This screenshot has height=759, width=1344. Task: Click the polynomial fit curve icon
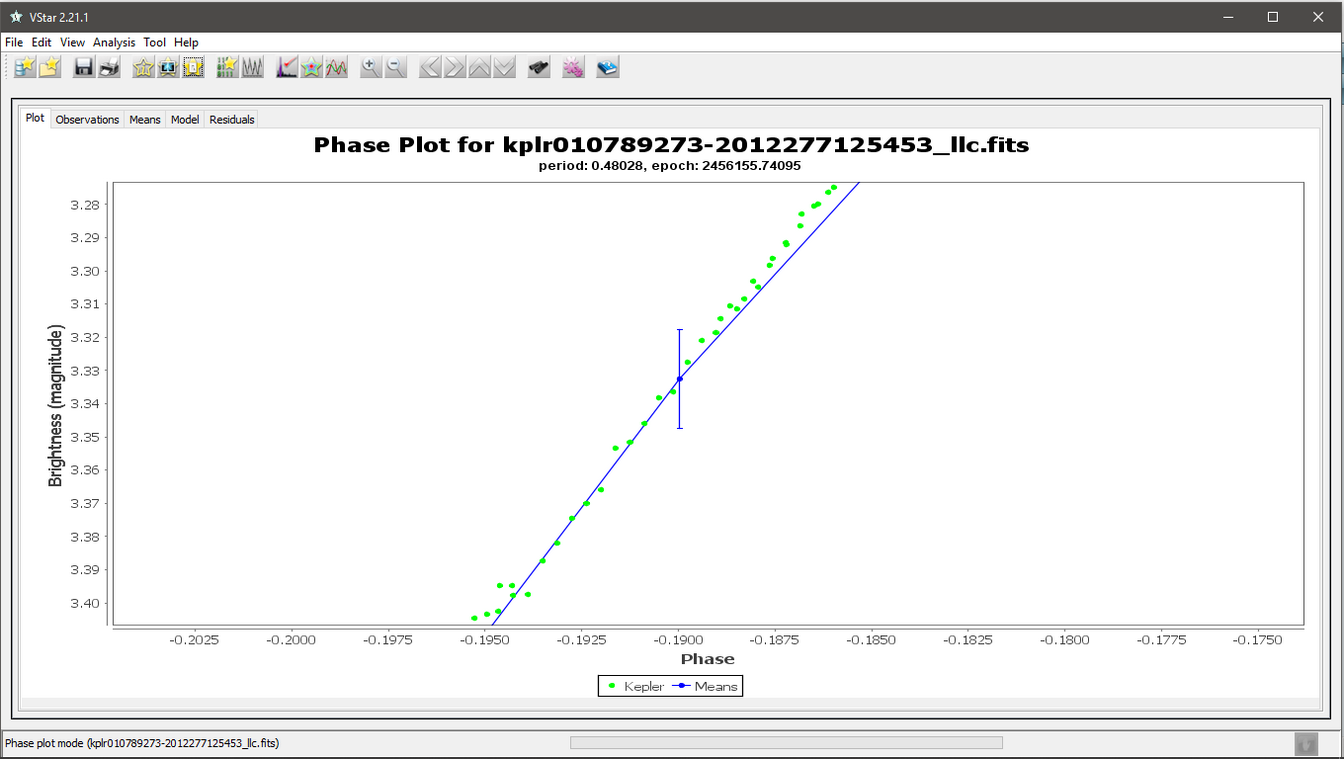pos(337,67)
